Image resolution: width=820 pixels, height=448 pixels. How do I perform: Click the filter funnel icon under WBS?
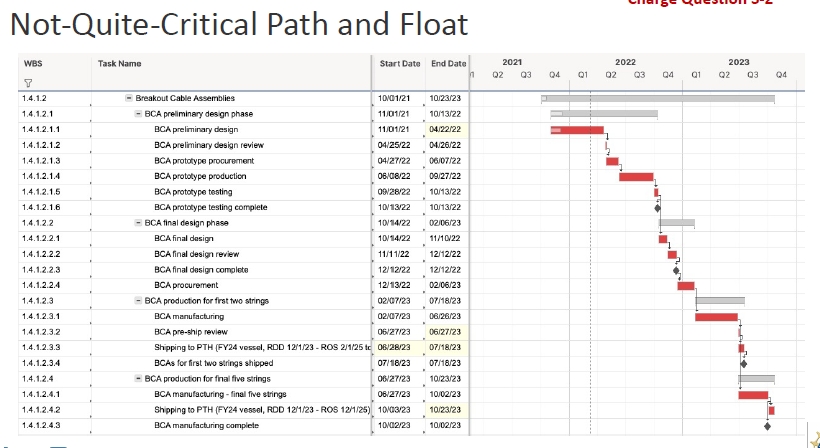pyautogui.click(x=28, y=83)
